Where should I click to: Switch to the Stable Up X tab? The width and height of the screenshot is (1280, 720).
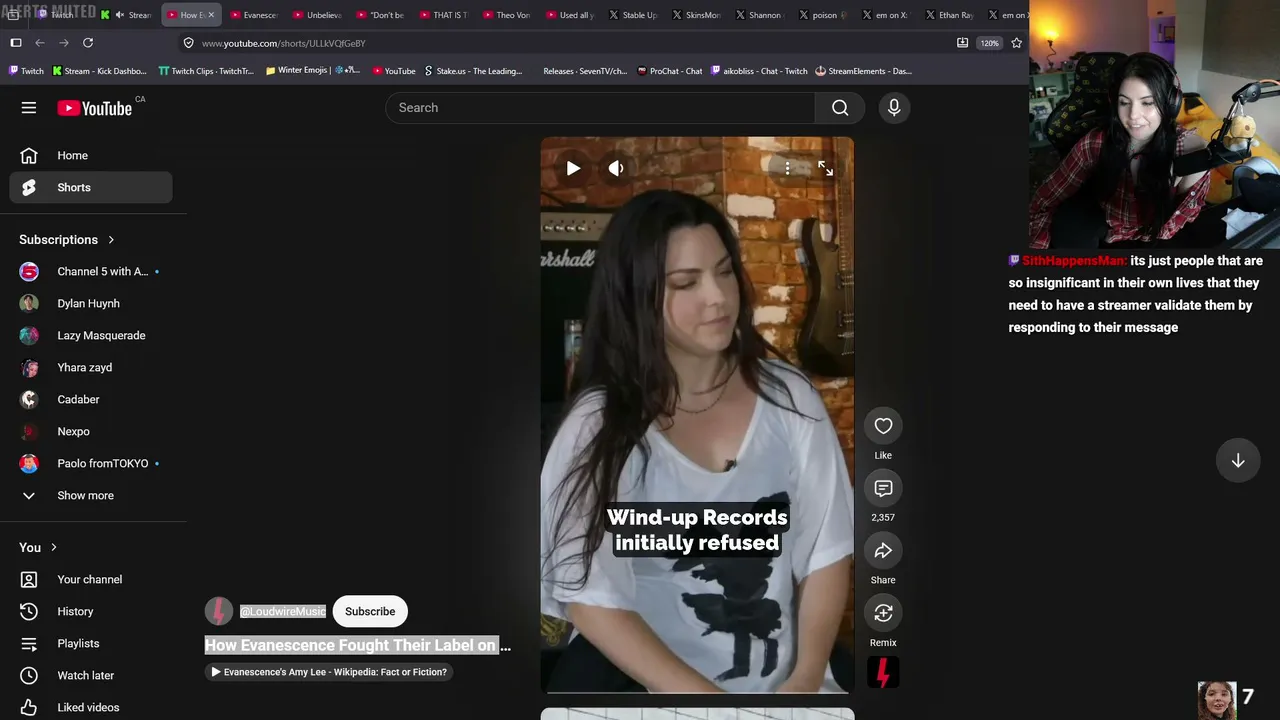pos(632,15)
